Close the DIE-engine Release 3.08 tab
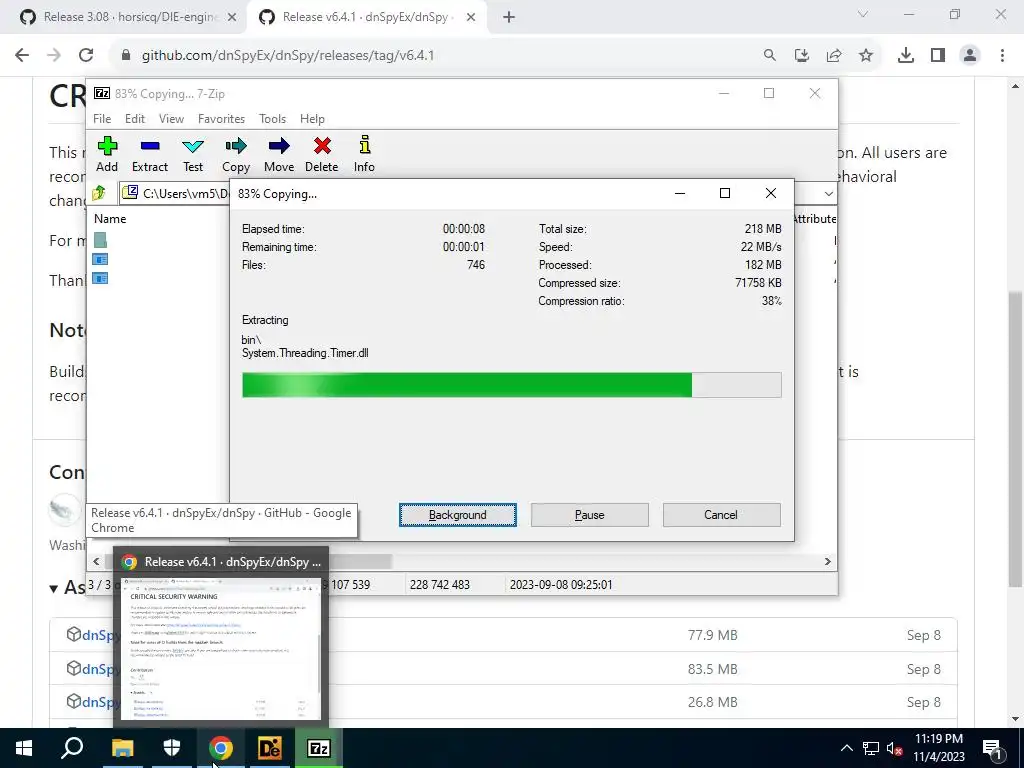 point(232,18)
